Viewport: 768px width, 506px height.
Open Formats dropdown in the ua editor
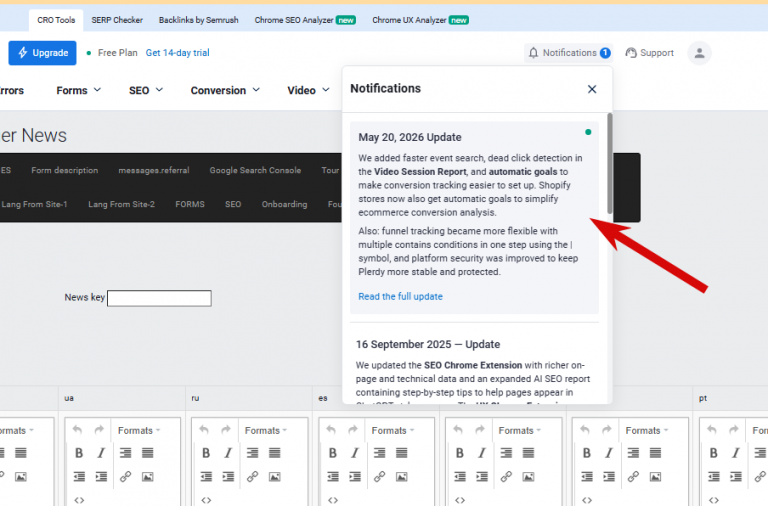139,431
